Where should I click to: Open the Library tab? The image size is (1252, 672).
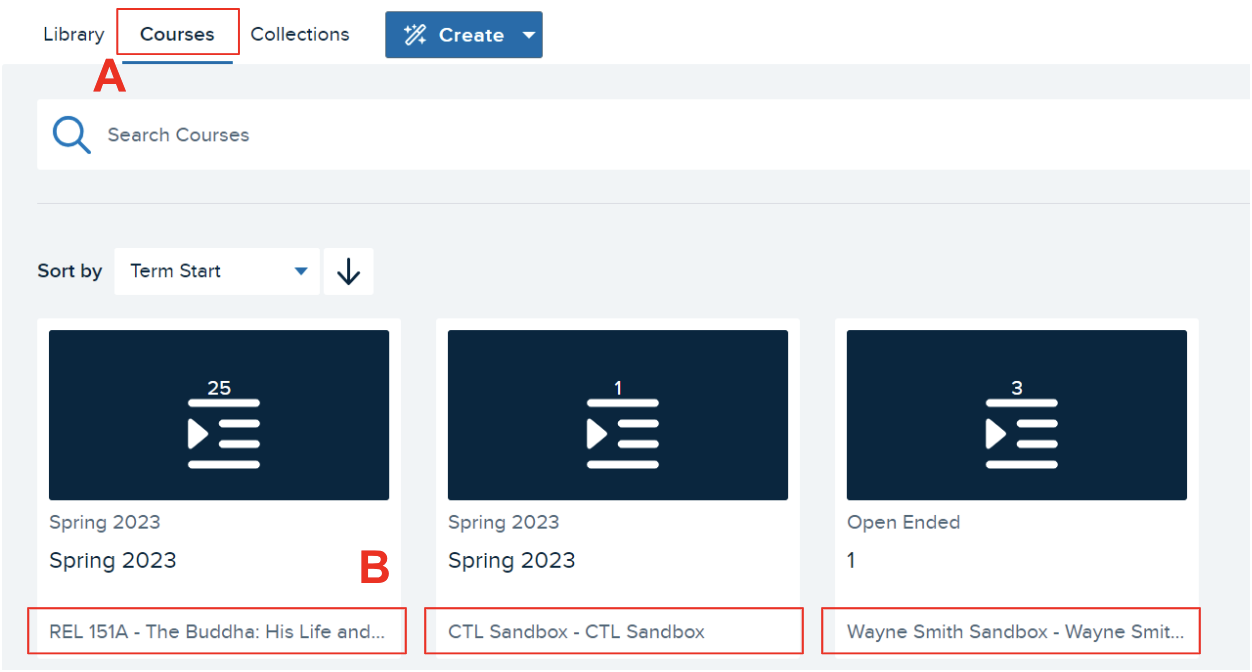(x=73, y=34)
